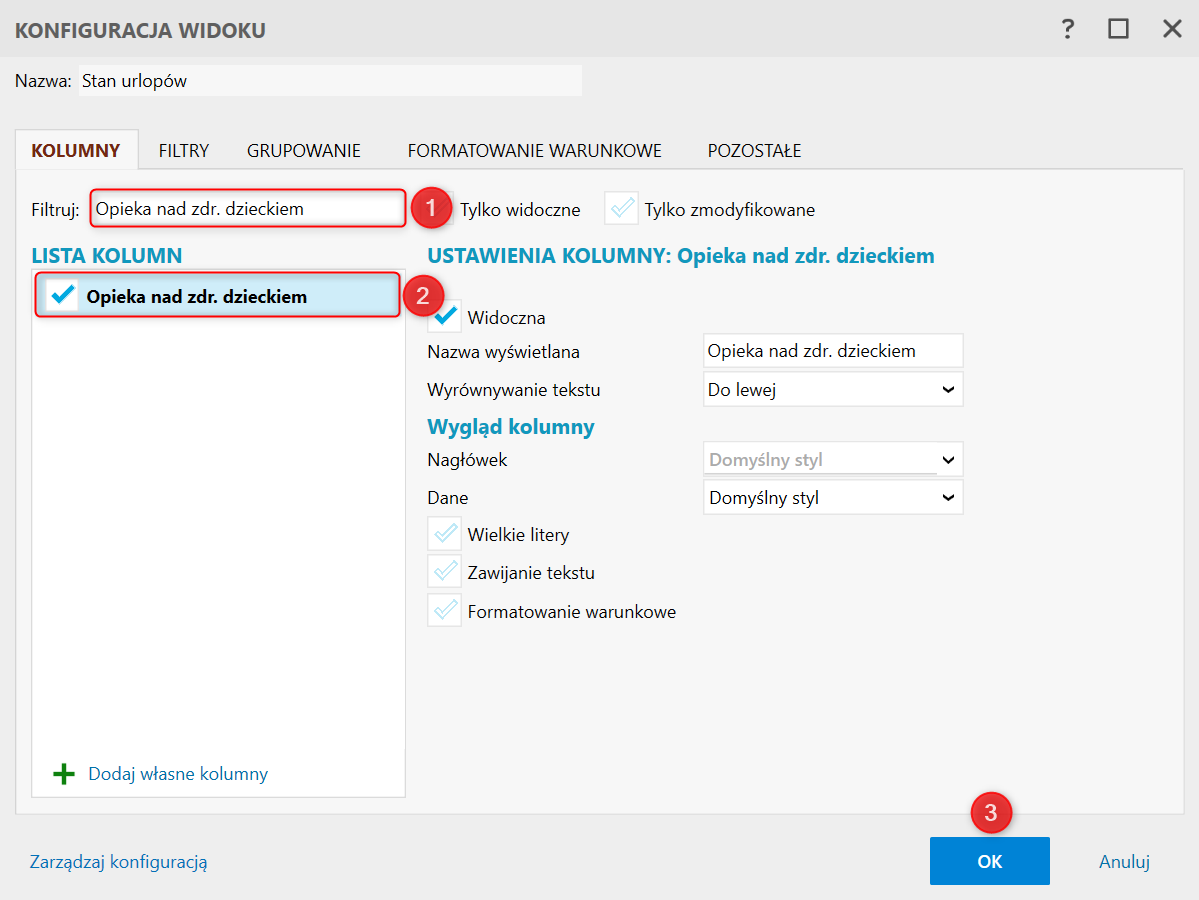1199x900 pixels.
Task: Click the 'Tylko widoczne' label
Action: tap(520, 210)
